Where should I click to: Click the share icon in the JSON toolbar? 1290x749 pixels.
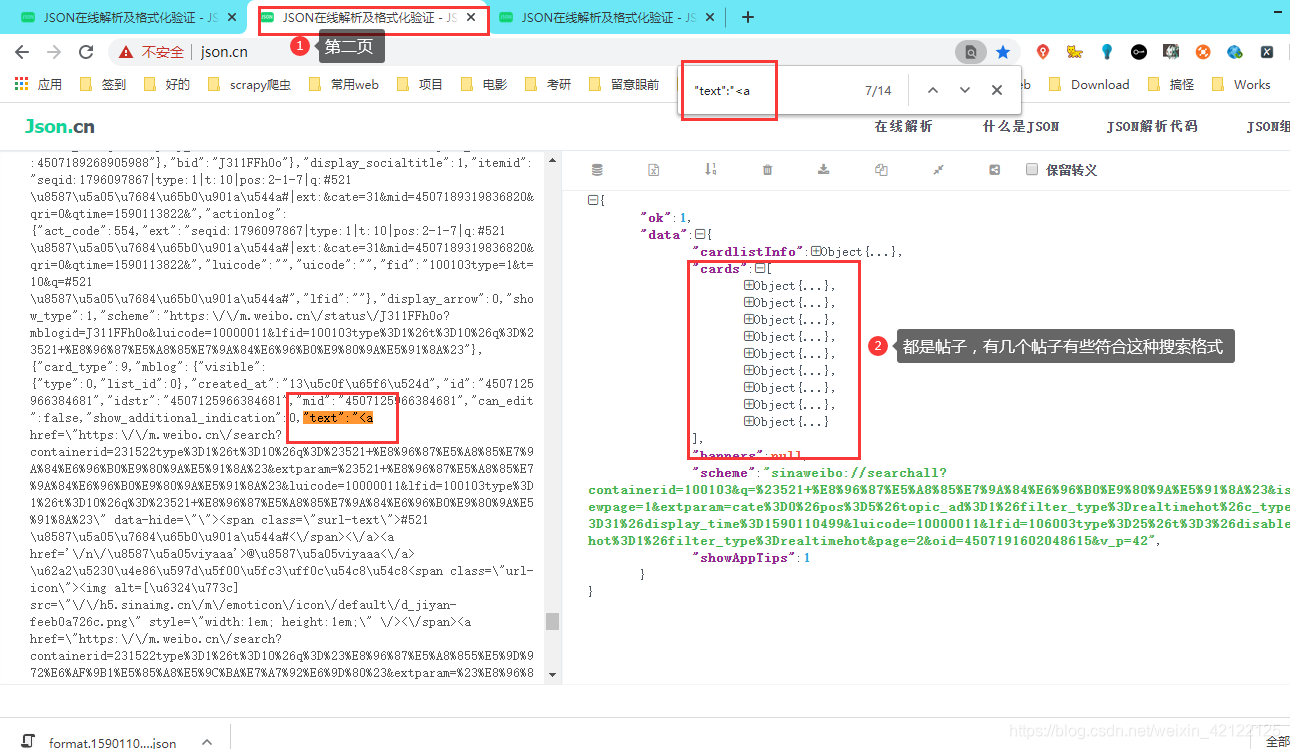[x=995, y=170]
